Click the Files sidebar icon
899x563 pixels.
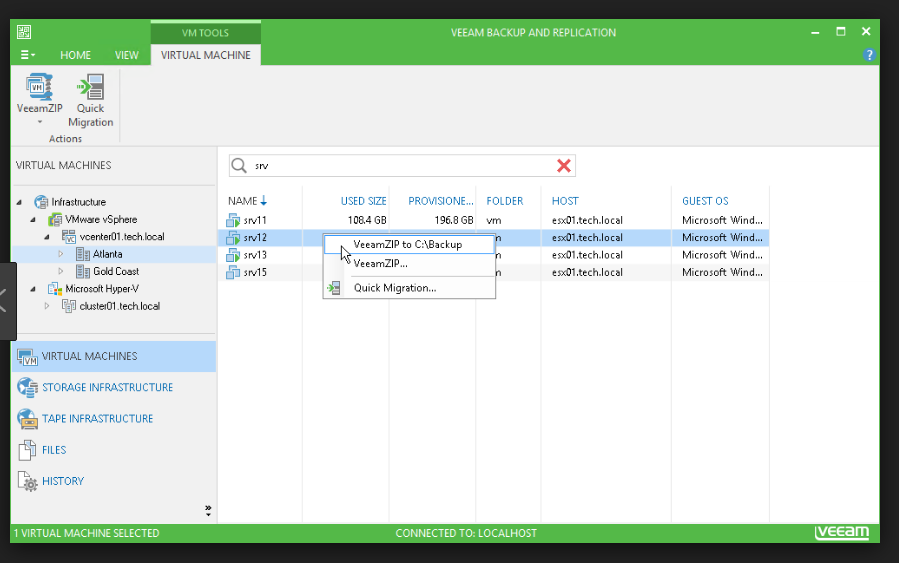(27, 450)
